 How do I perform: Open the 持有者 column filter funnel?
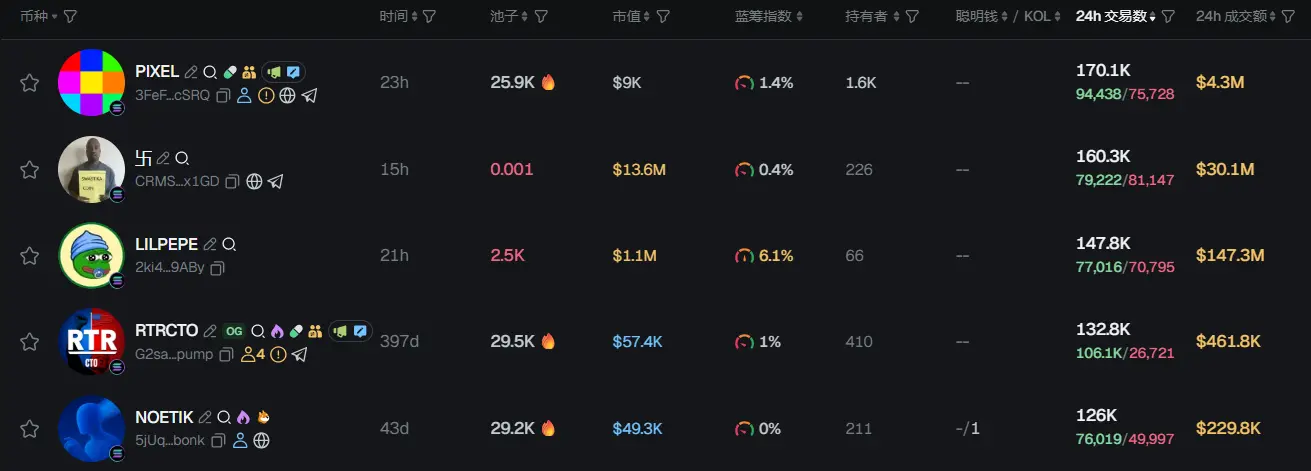point(913,17)
